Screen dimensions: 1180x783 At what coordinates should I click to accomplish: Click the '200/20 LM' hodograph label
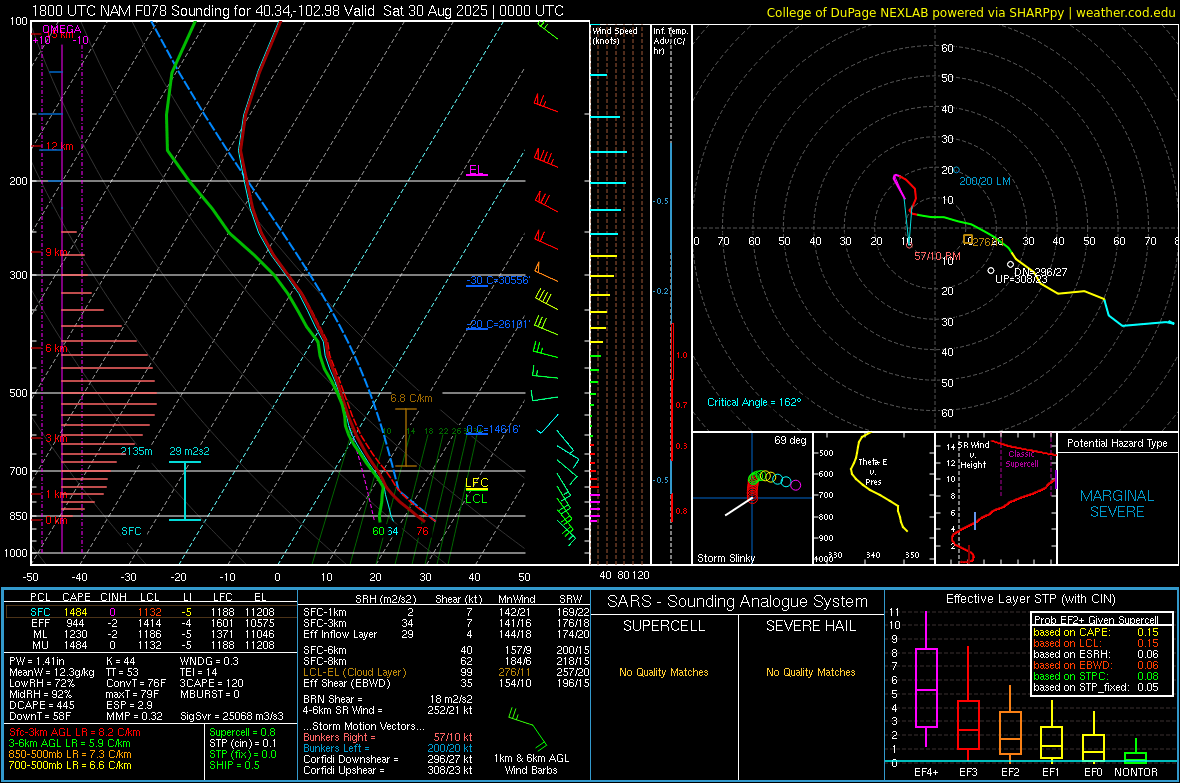984,181
